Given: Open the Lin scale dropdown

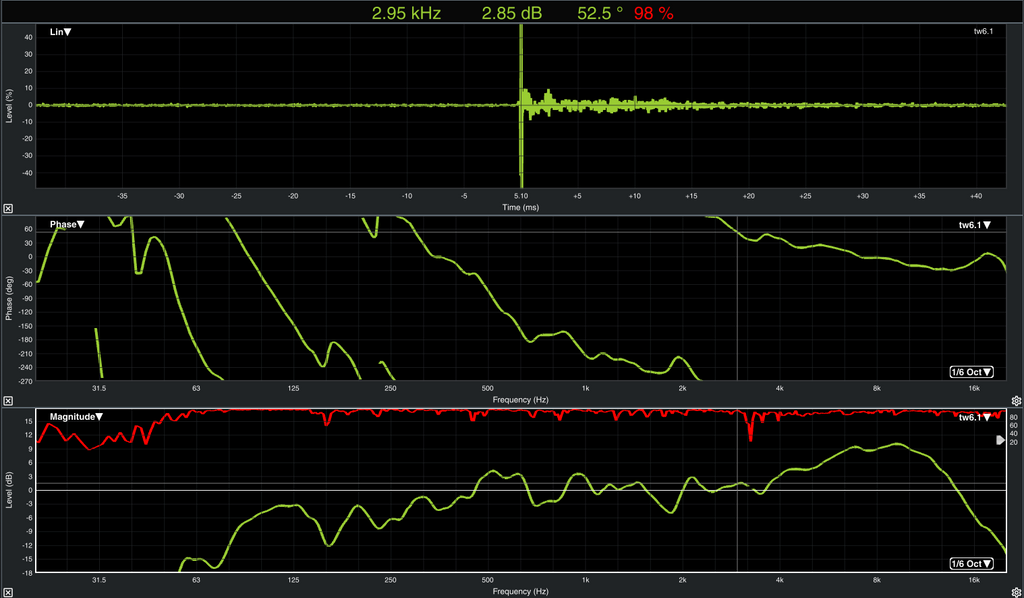Looking at the screenshot, I should tap(60, 32).
